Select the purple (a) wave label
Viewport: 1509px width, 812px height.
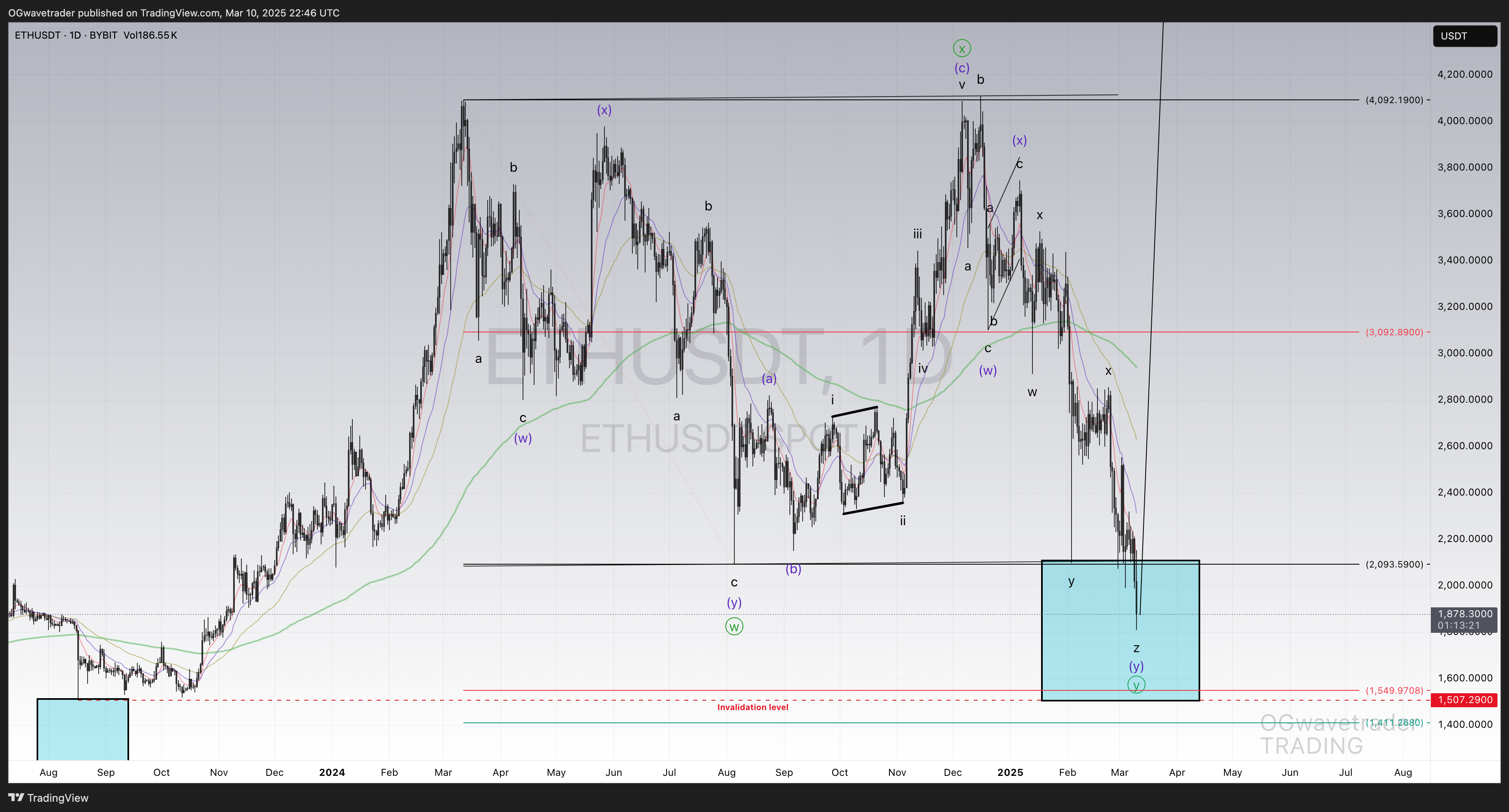(x=769, y=379)
